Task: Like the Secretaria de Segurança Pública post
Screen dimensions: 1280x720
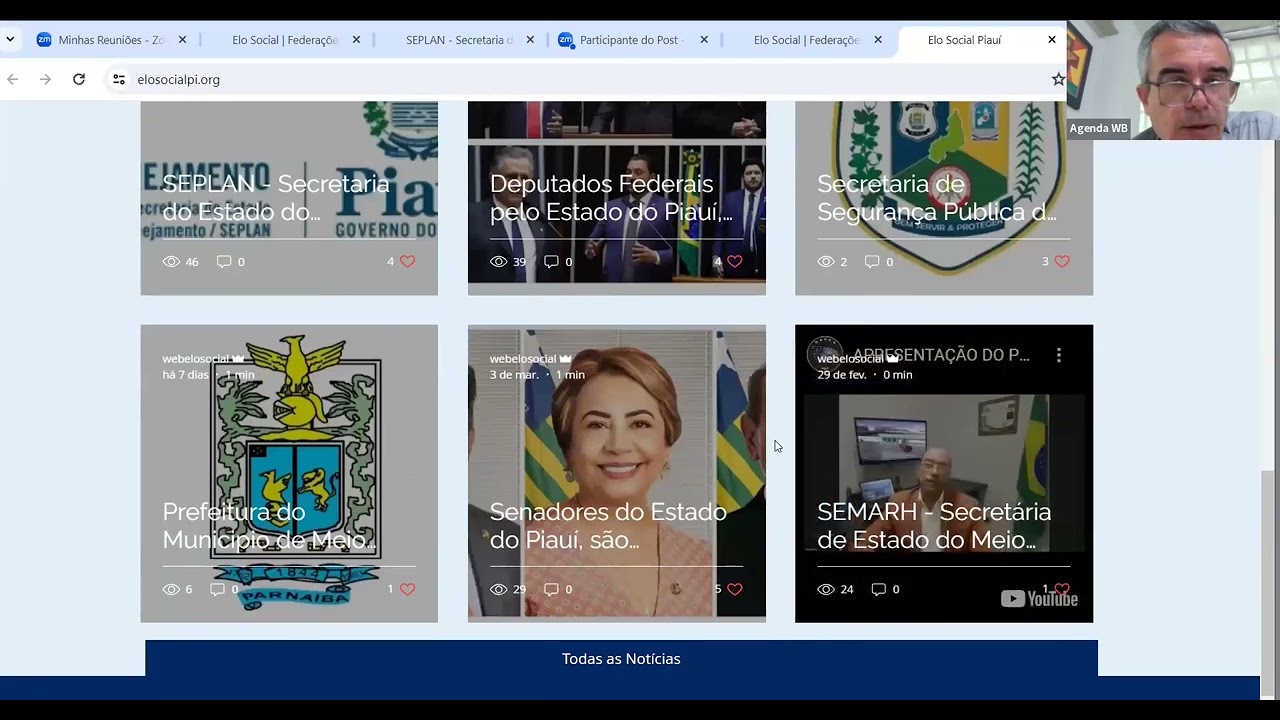Action: (x=1062, y=261)
